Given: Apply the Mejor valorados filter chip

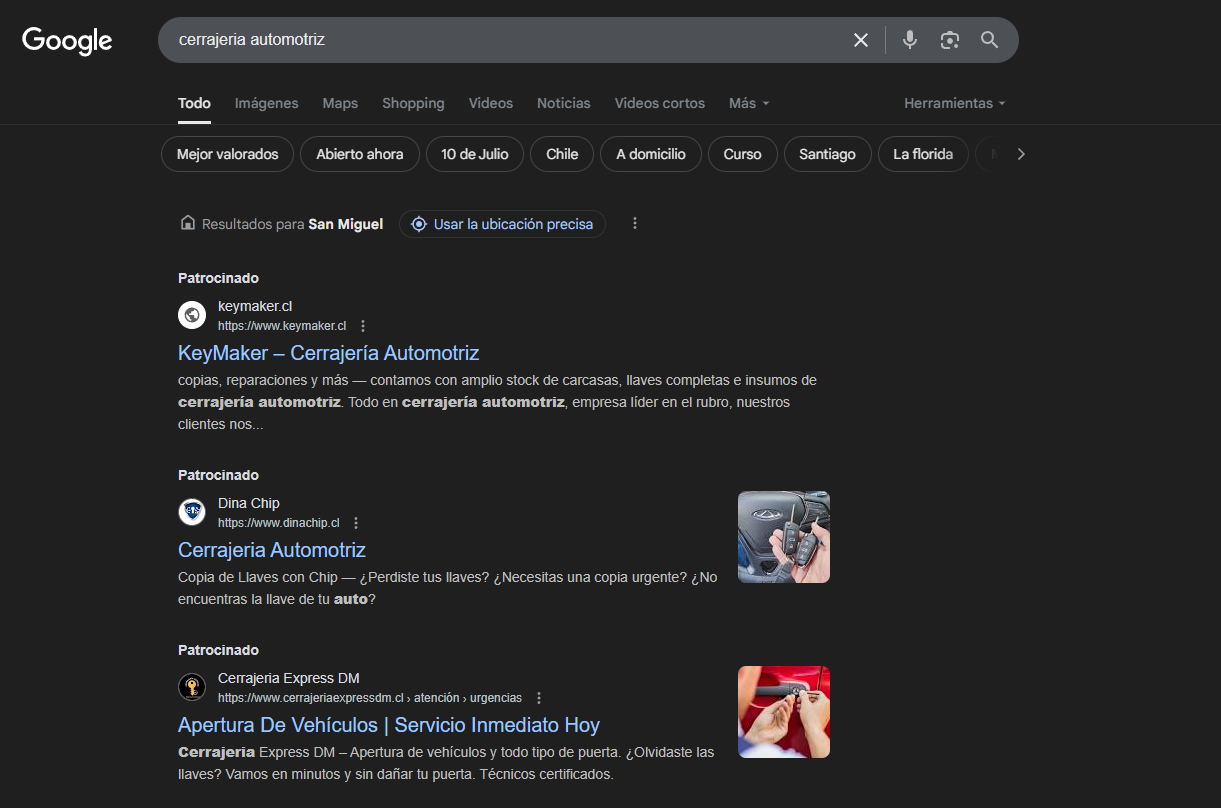Looking at the screenshot, I should tap(227, 154).
